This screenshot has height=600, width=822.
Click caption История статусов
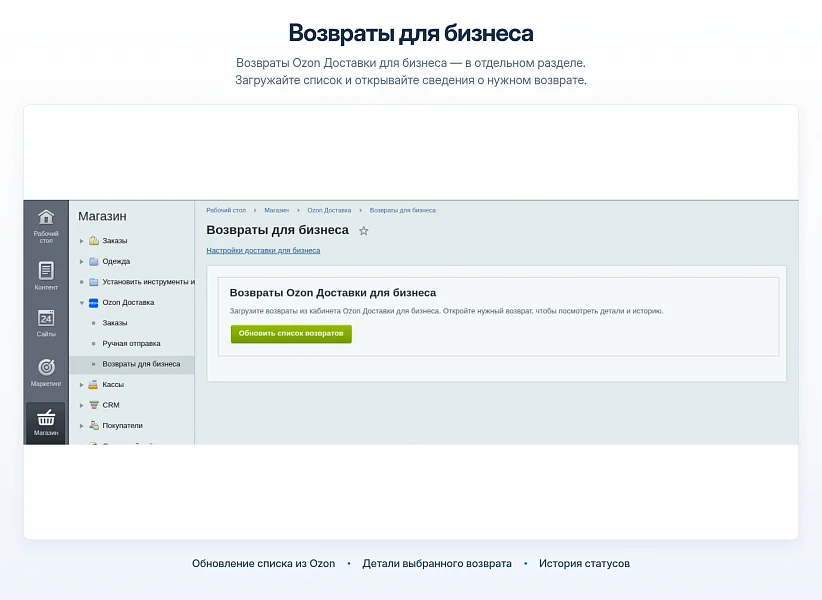coord(585,563)
